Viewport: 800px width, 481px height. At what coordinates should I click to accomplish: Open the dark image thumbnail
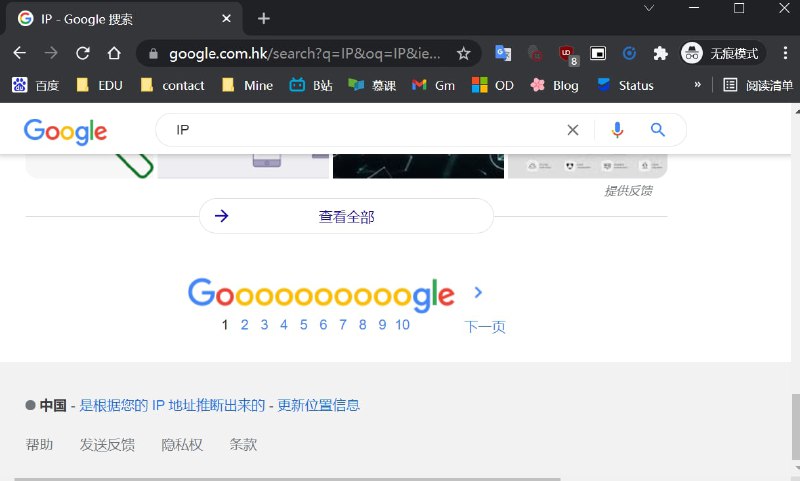click(x=418, y=166)
